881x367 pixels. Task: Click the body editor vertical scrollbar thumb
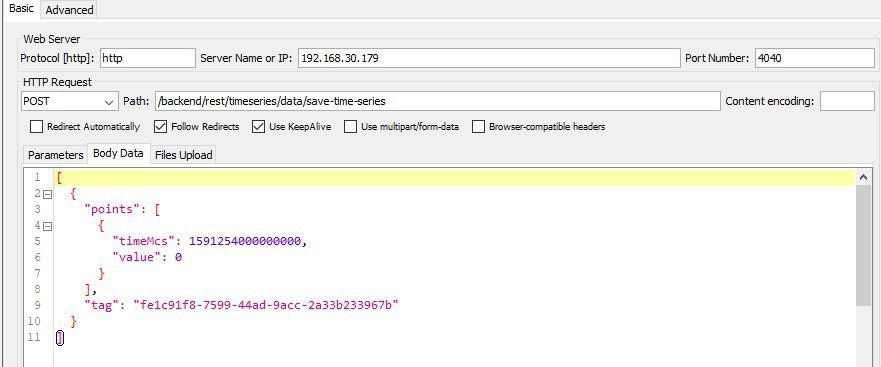coord(863,246)
